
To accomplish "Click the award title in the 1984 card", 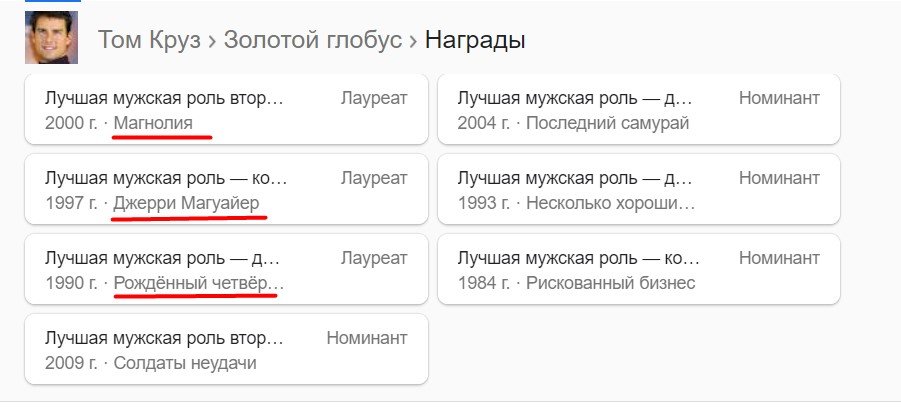I will 576,258.
